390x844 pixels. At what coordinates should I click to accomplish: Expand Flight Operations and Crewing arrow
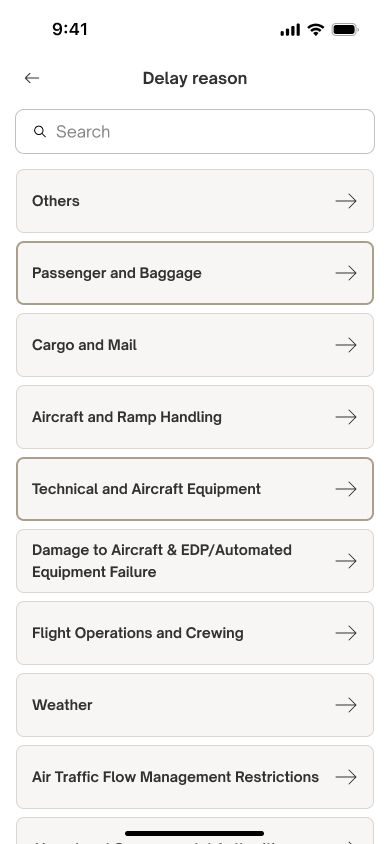[346, 633]
